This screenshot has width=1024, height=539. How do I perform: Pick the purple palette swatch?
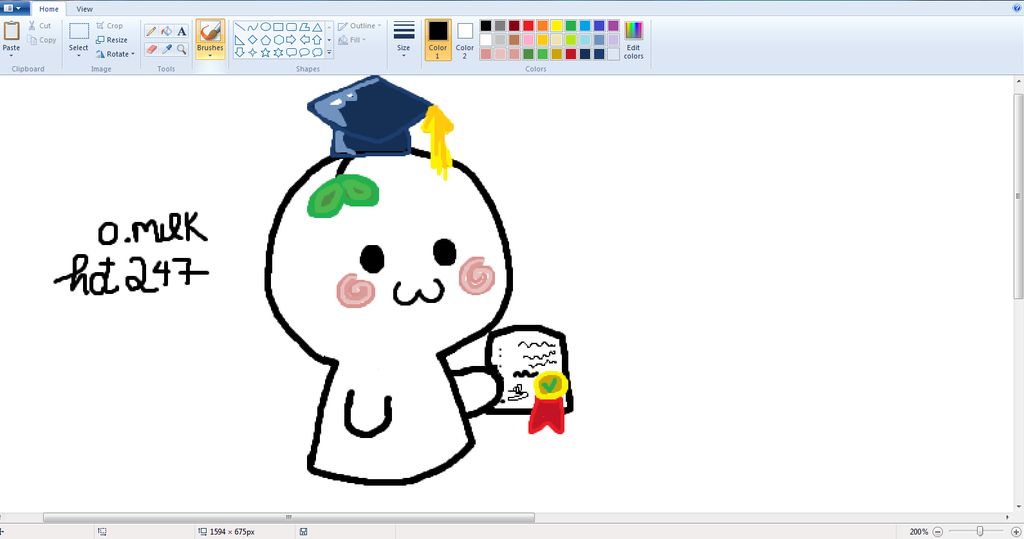pos(613,25)
